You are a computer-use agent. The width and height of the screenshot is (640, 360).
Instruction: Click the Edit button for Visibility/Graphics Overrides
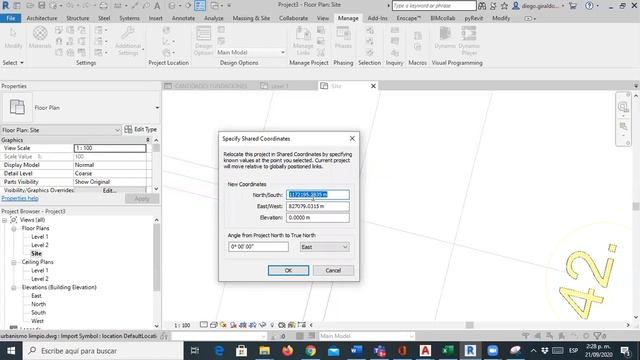109,191
